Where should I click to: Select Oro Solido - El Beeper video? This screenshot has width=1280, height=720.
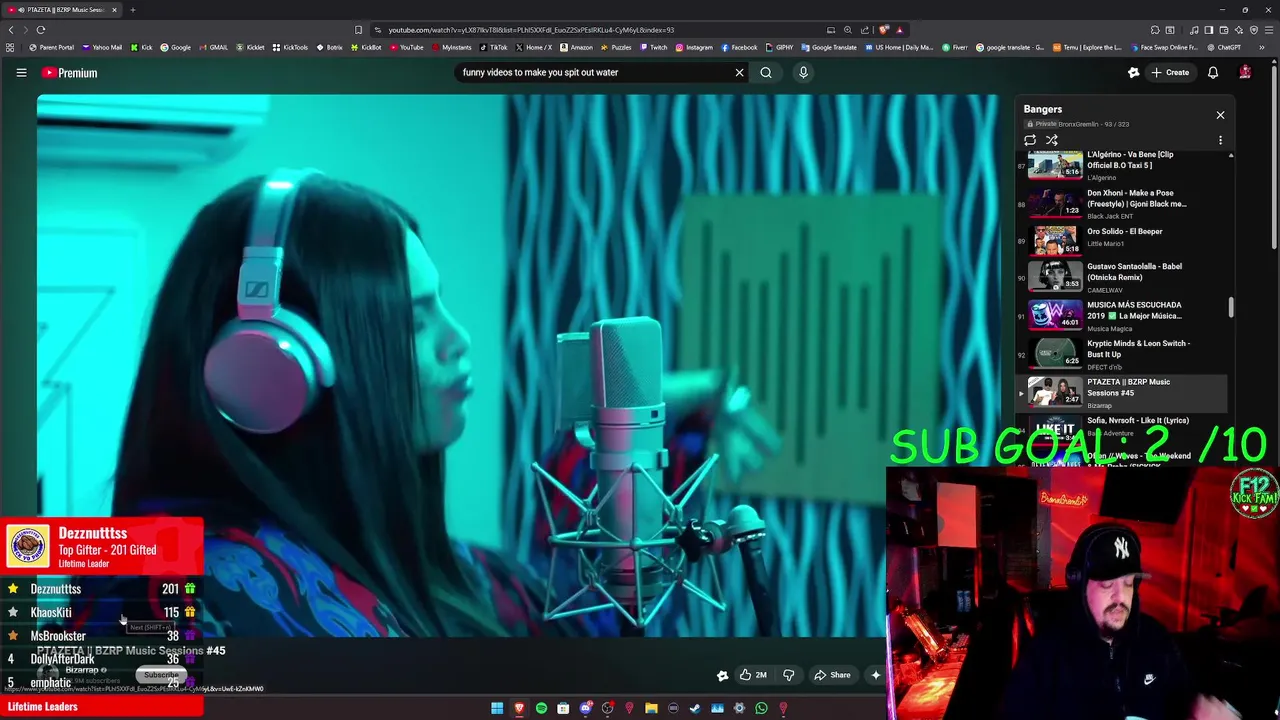click(x=1122, y=241)
